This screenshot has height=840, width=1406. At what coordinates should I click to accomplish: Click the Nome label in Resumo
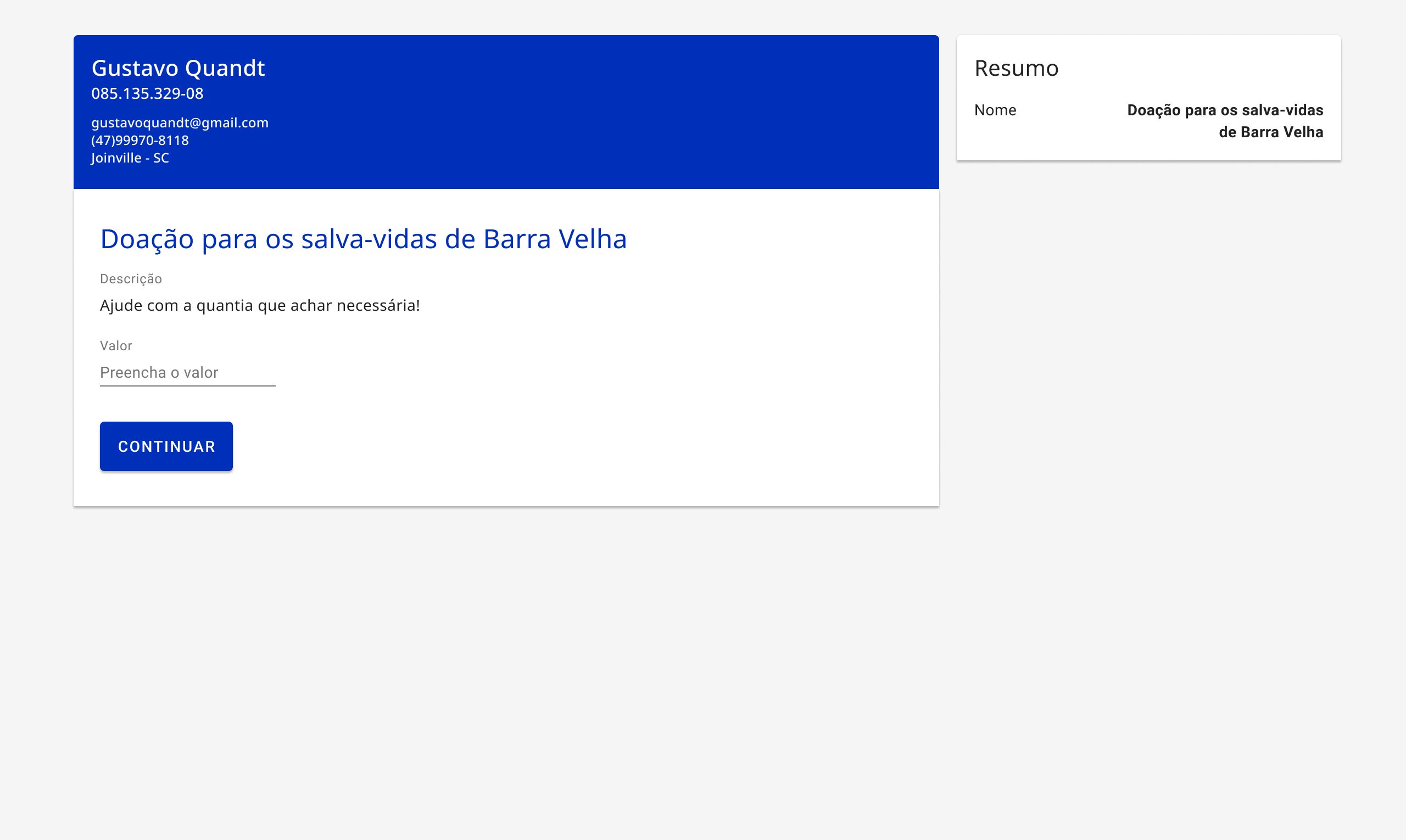995,110
